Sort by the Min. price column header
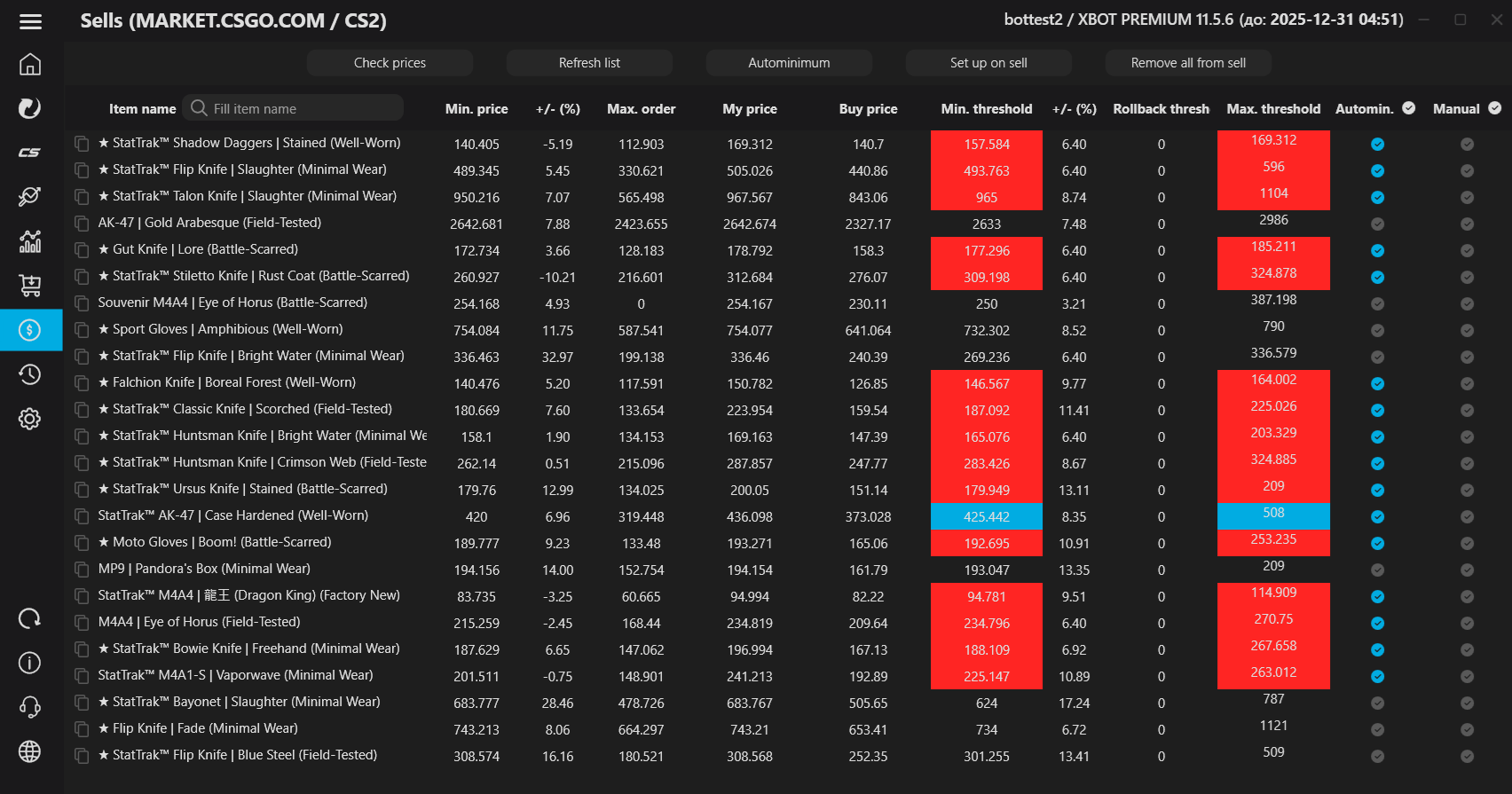This screenshot has height=794, width=1512. pos(476,109)
